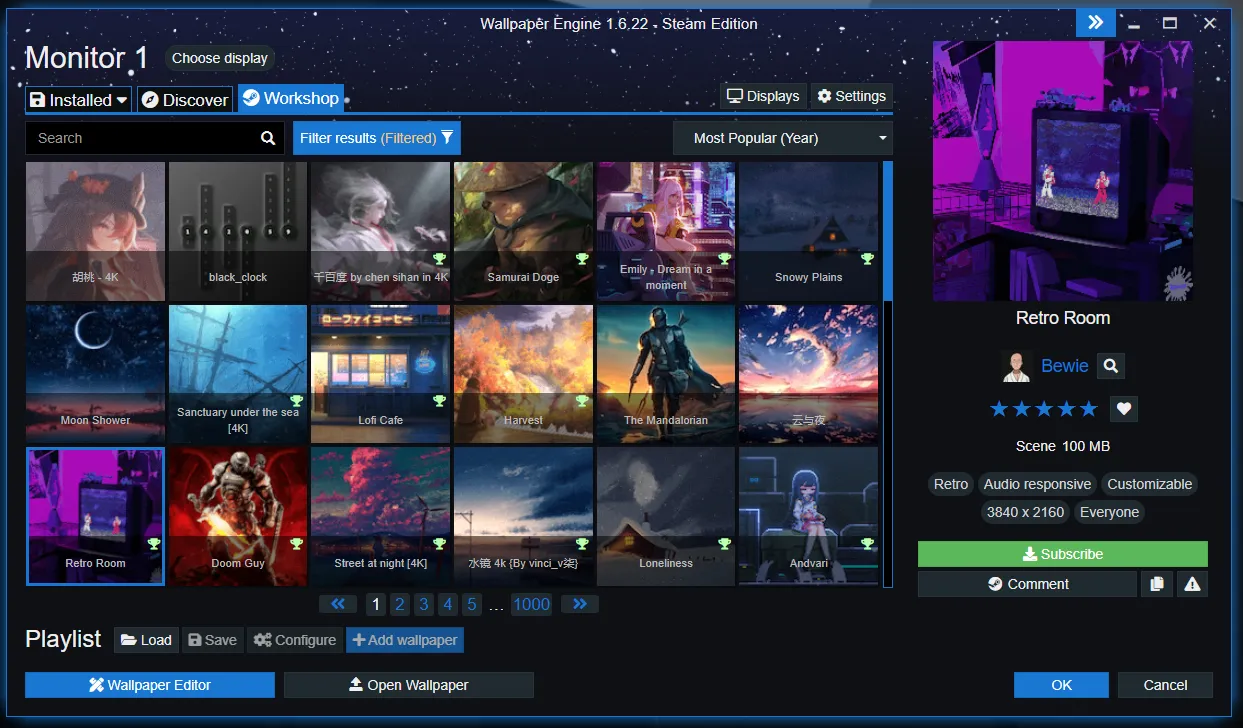Select the Moon Shower wallpaper
Viewport: 1243px width, 728px height.
[x=95, y=374]
